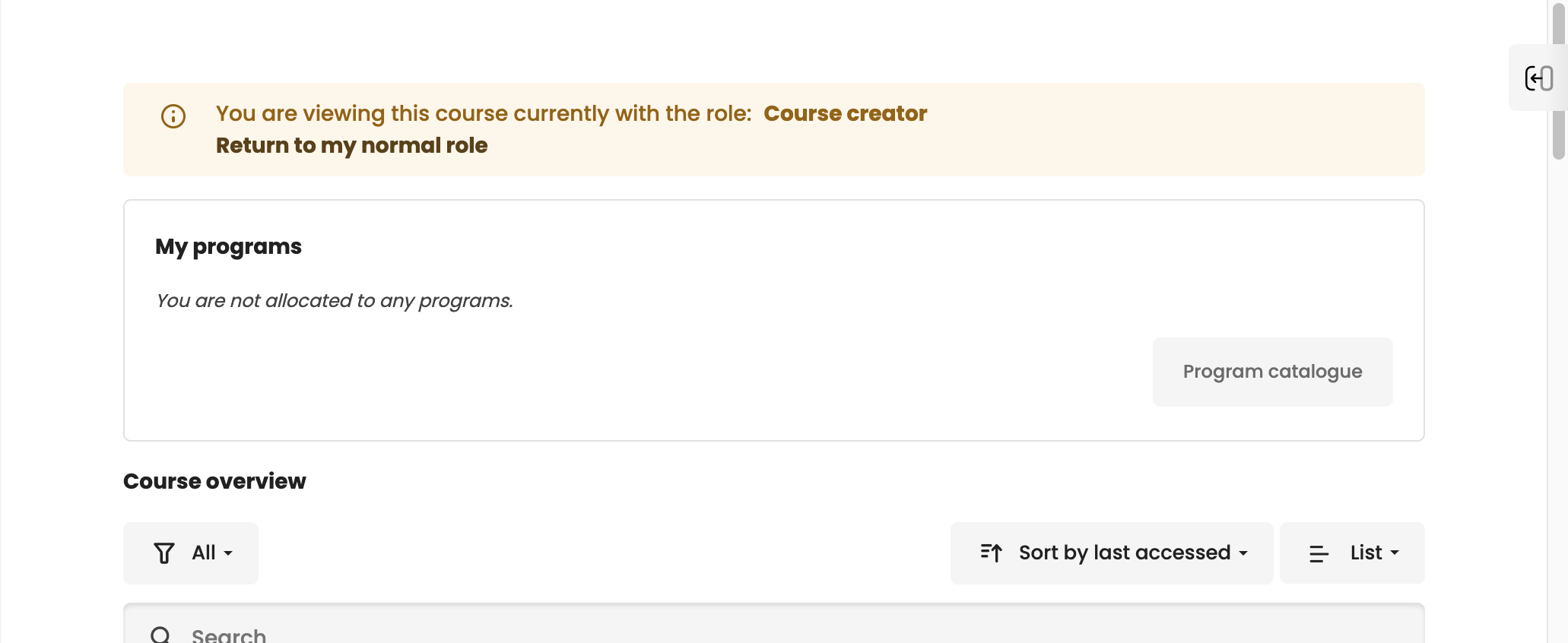Click the caret next to List
The height and width of the screenshot is (643, 1568).
pyautogui.click(x=1395, y=553)
